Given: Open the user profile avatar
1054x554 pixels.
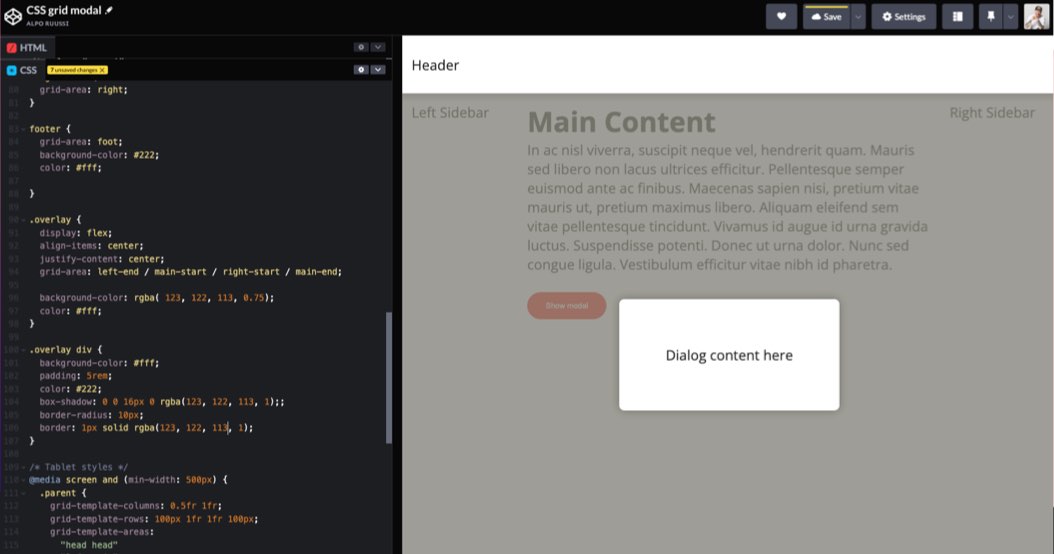Looking at the screenshot, I should pyautogui.click(x=1036, y=17).
